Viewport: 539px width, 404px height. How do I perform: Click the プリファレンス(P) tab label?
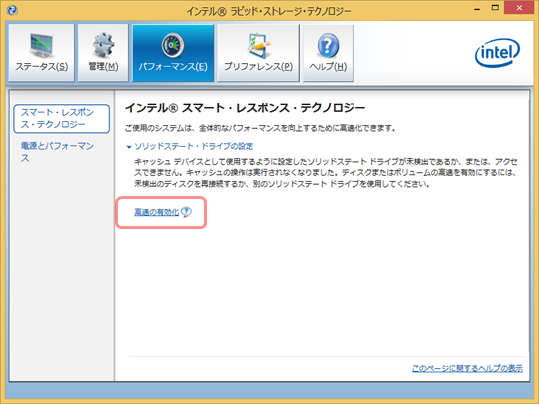tap(258, 66)
